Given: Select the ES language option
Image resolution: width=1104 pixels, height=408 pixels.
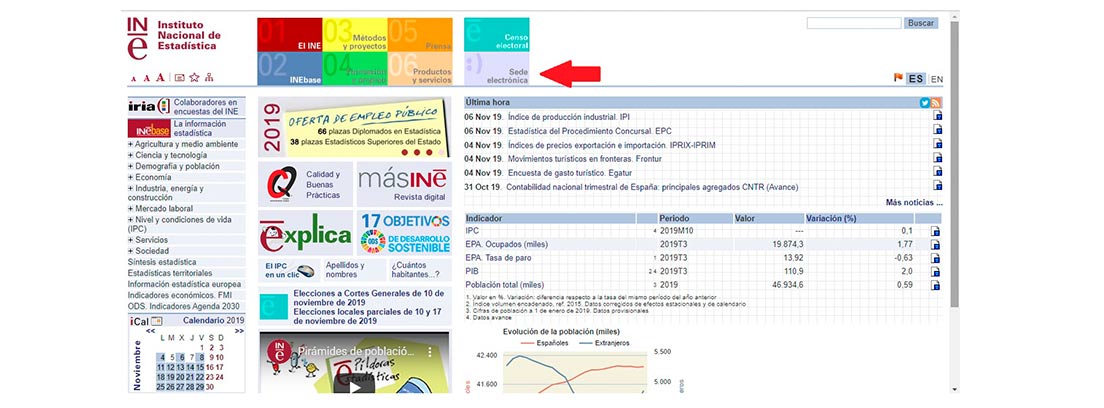Looking at the screenshot, I should tap(915, 78).
